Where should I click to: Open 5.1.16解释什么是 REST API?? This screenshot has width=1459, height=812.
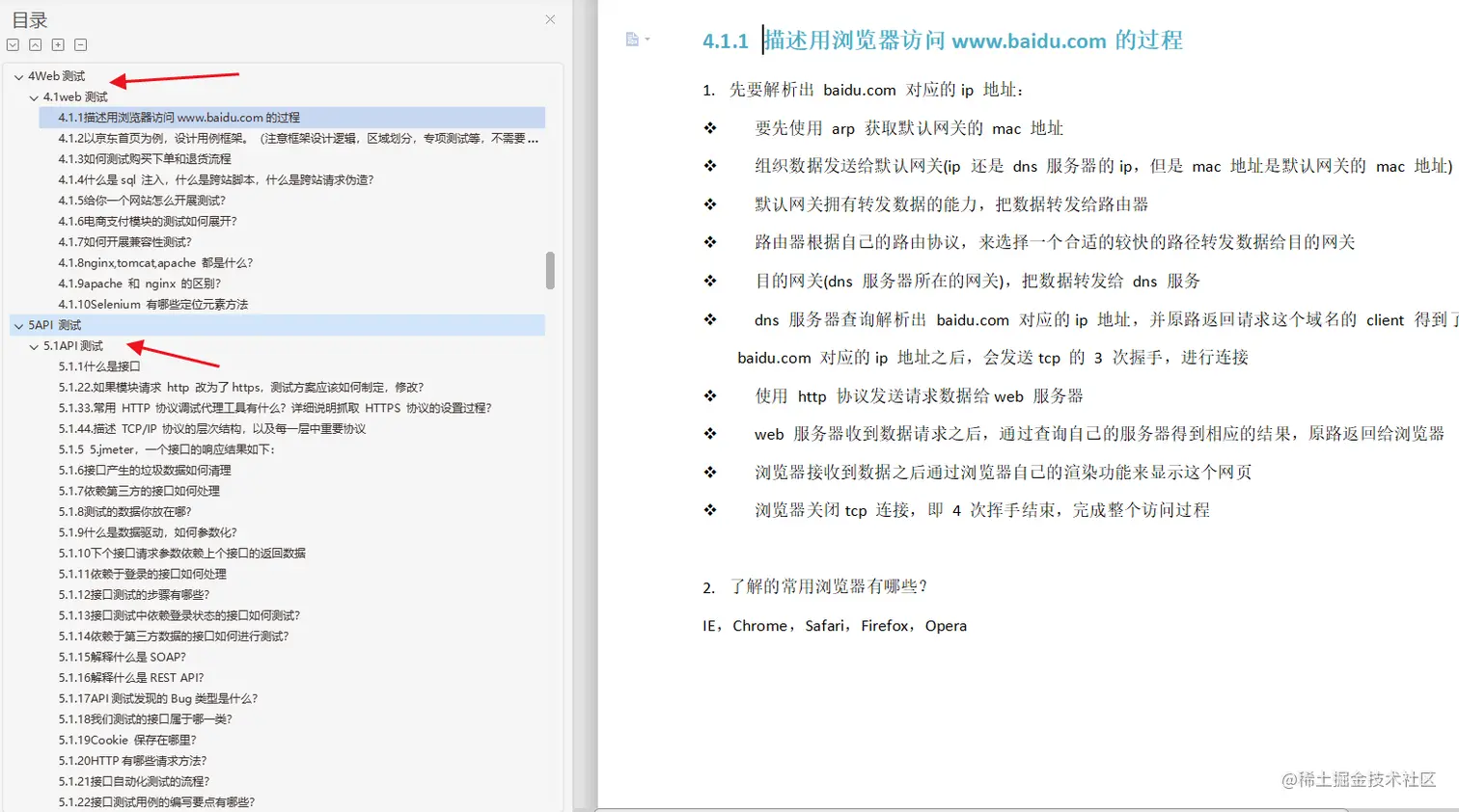(131, 677)
